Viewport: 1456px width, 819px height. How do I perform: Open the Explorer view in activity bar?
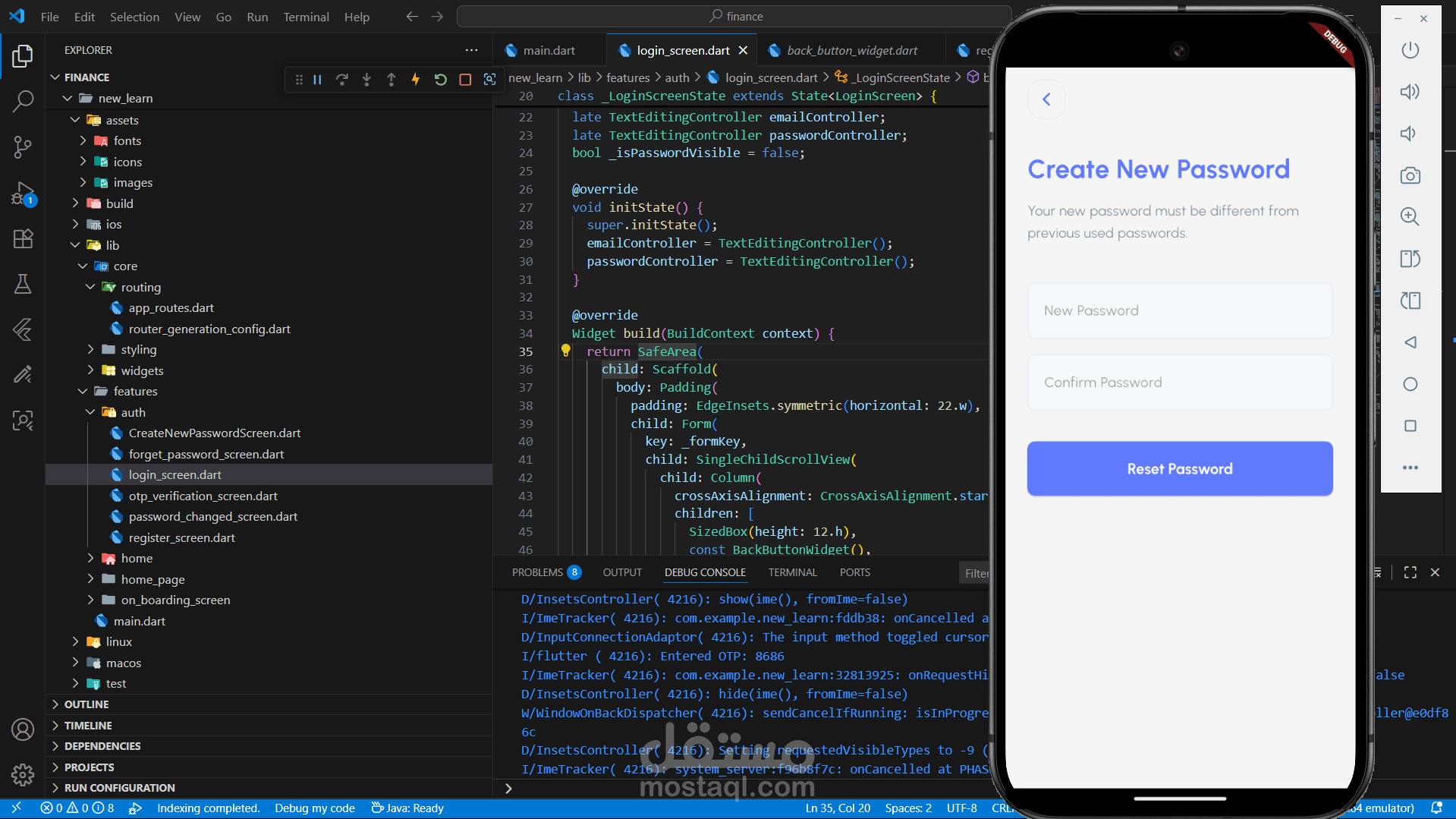pyautogui.click(x=23, y=55)
